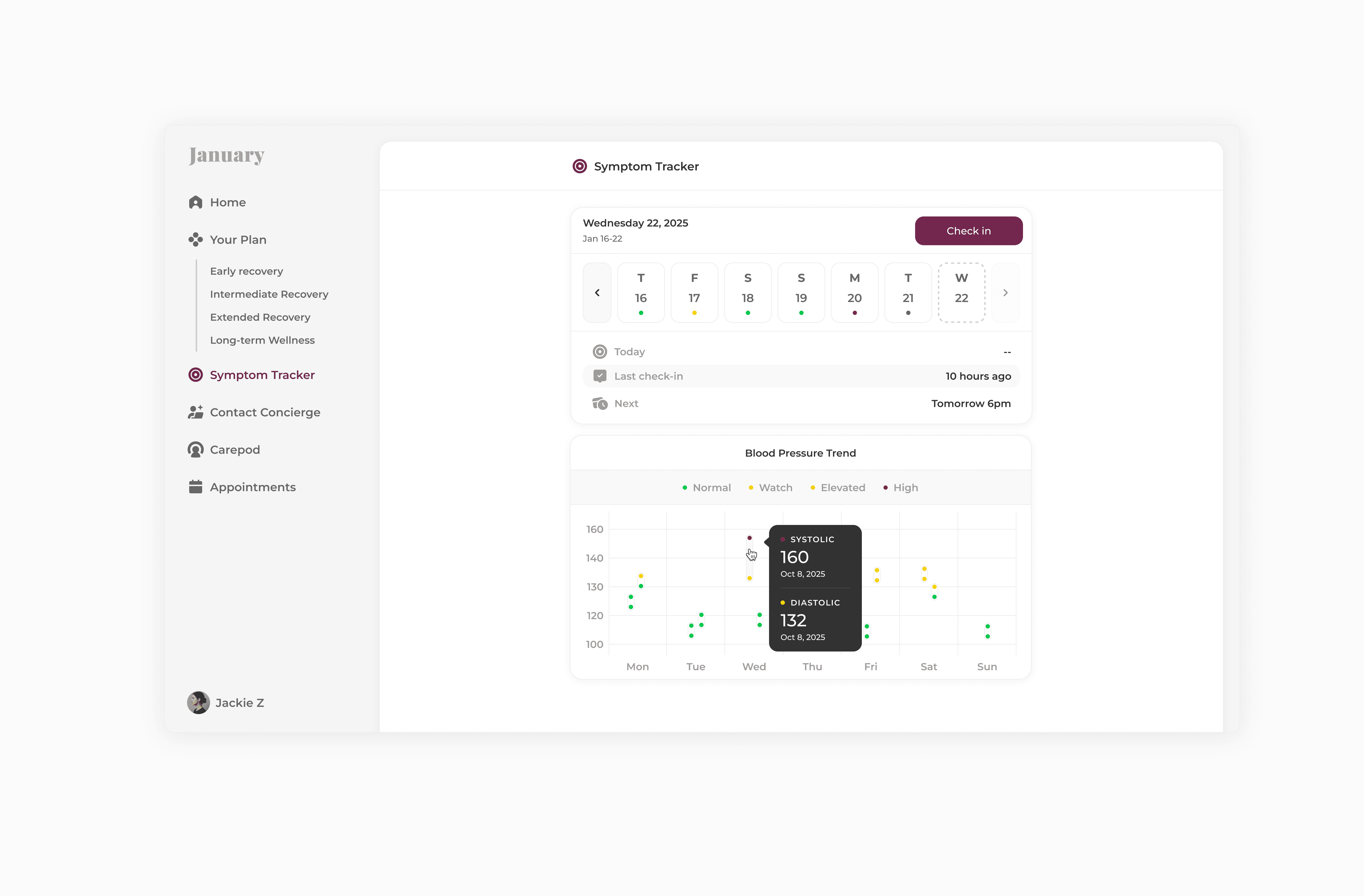Click the Appointments calendar icon
This screenshot has width=1364, height=896.
[195, 487]
